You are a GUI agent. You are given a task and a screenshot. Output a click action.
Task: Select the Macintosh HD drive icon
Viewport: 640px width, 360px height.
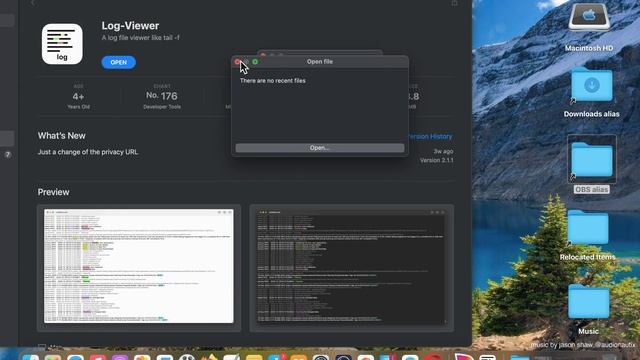point(589,17)
